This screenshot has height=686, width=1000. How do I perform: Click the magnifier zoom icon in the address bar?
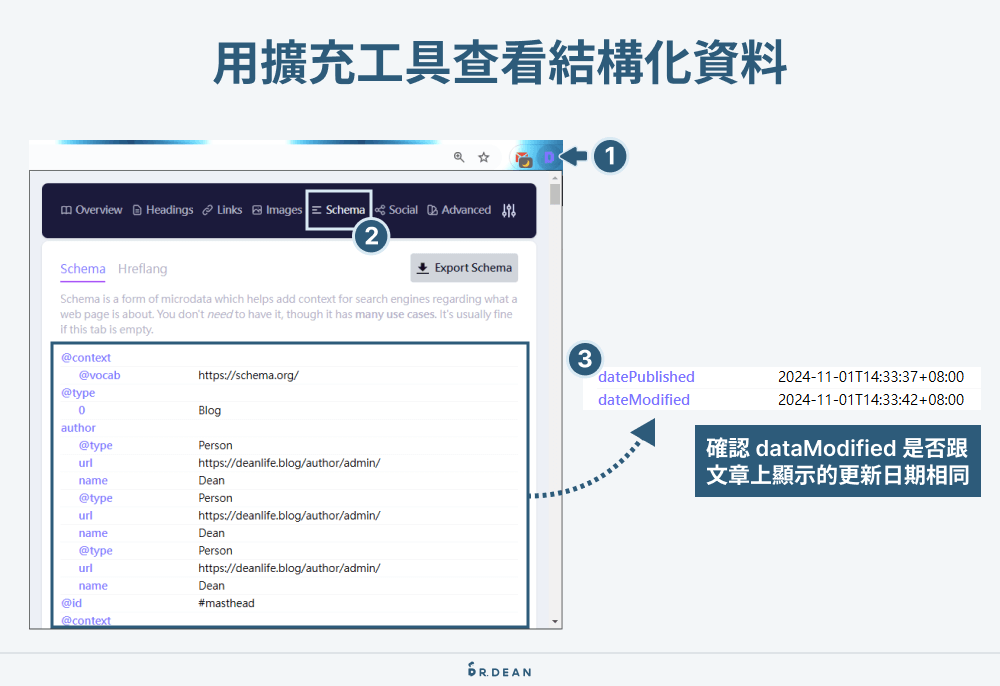click(x=459, y=157)
